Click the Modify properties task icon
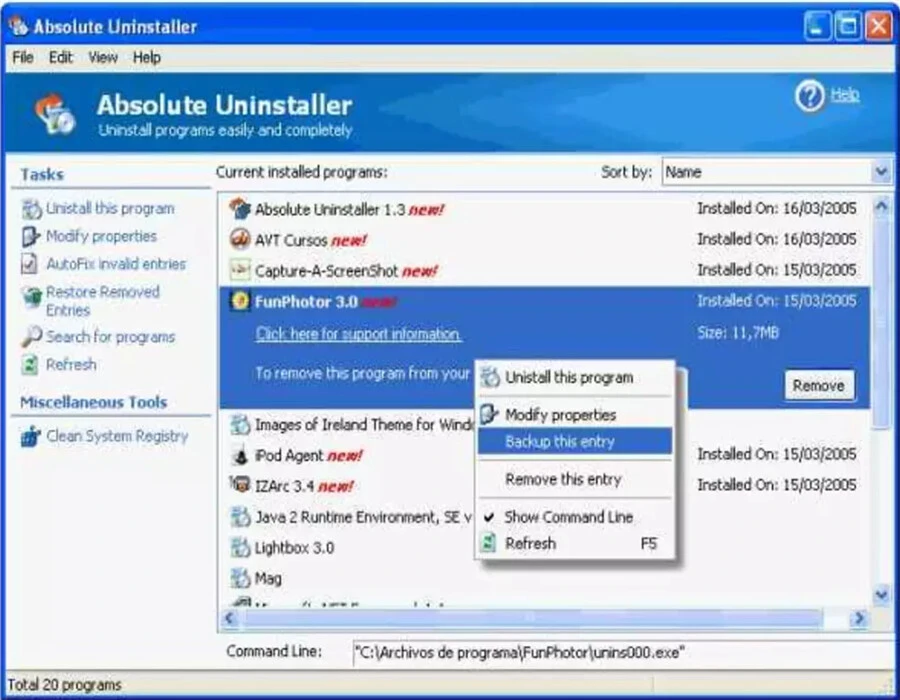900x700 pixels. click(30, 236)
